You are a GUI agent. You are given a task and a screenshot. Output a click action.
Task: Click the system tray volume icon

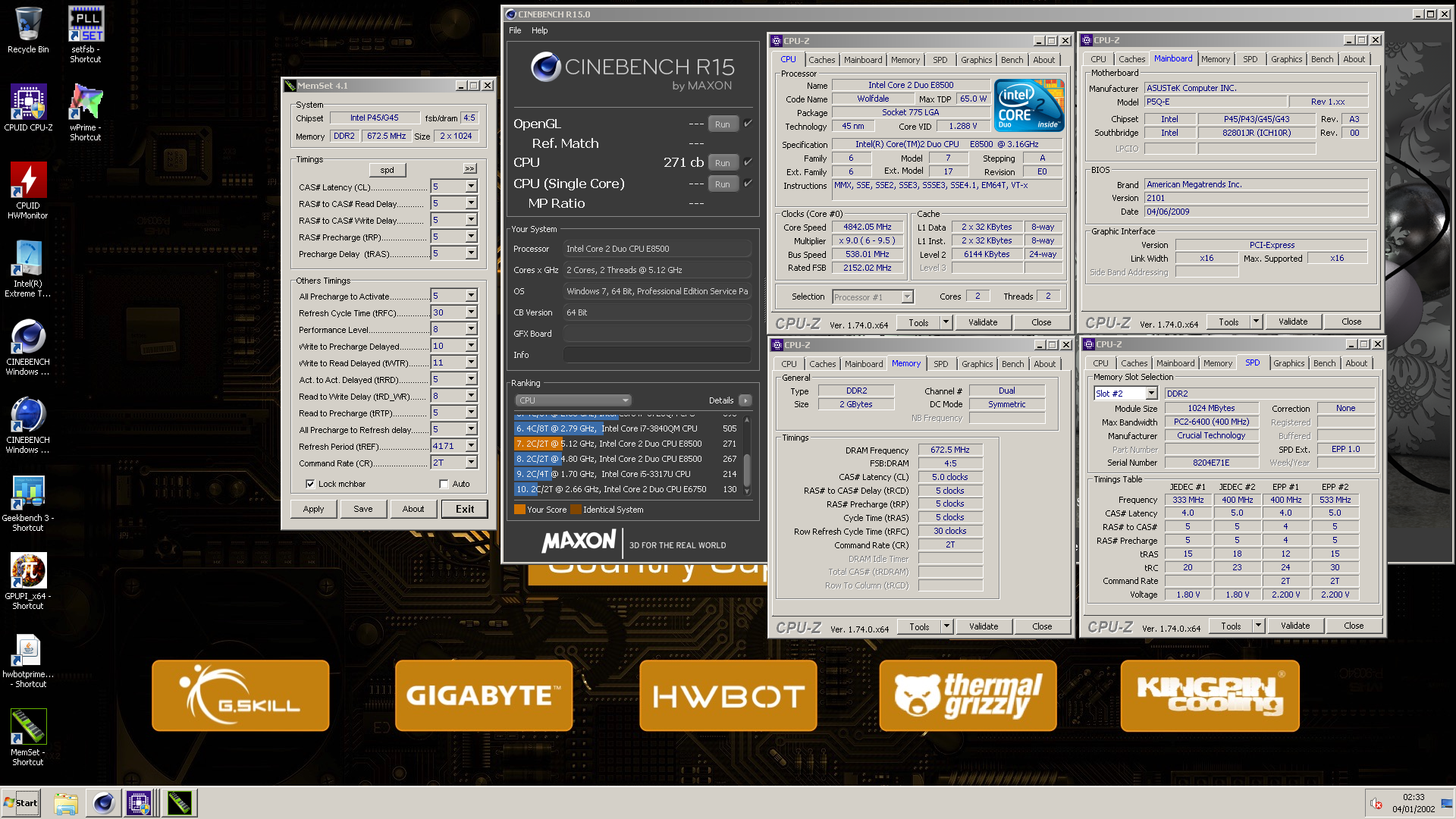(1376, 804)
